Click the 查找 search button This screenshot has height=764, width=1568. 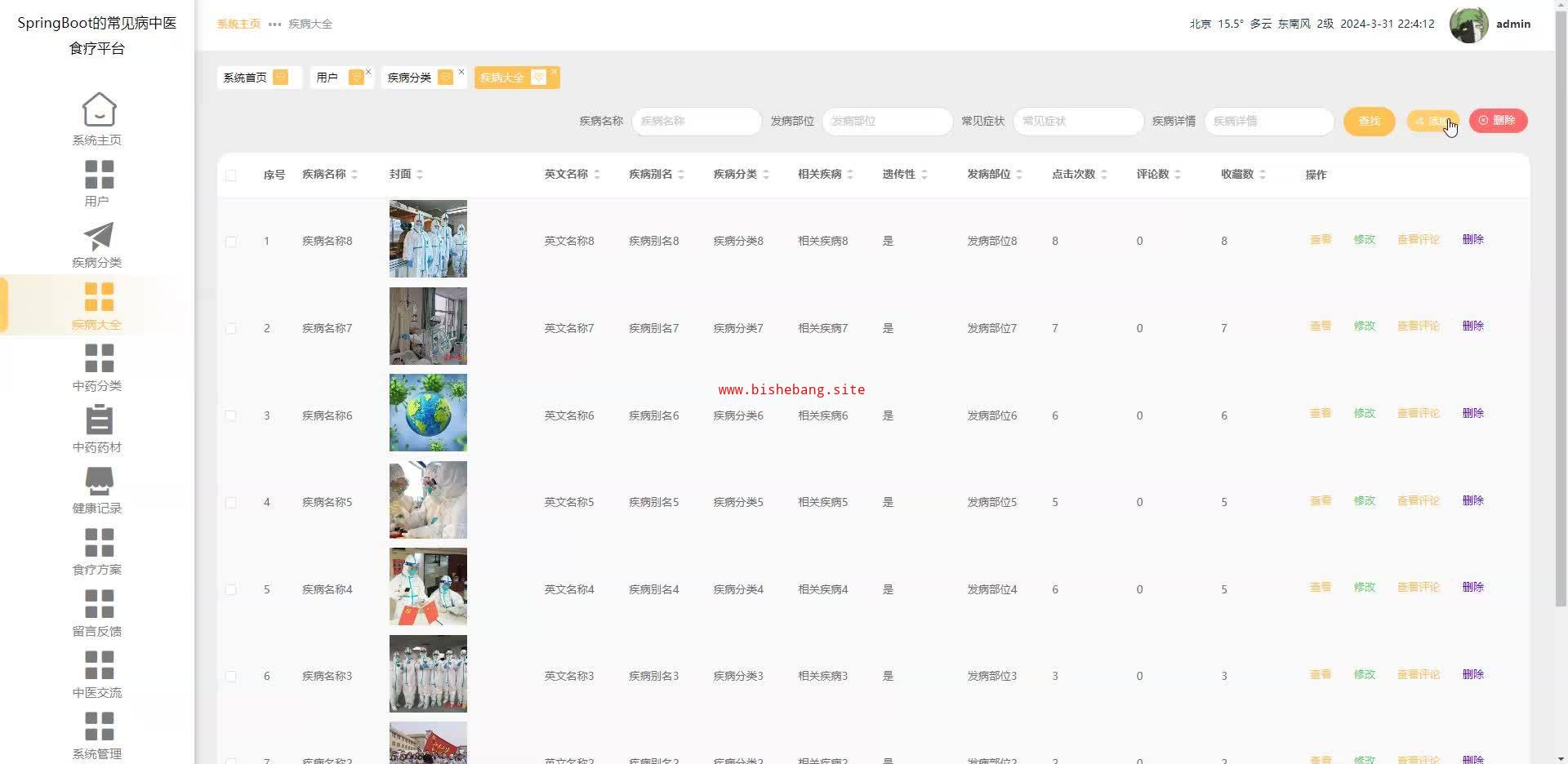(x=1369, y=121)
